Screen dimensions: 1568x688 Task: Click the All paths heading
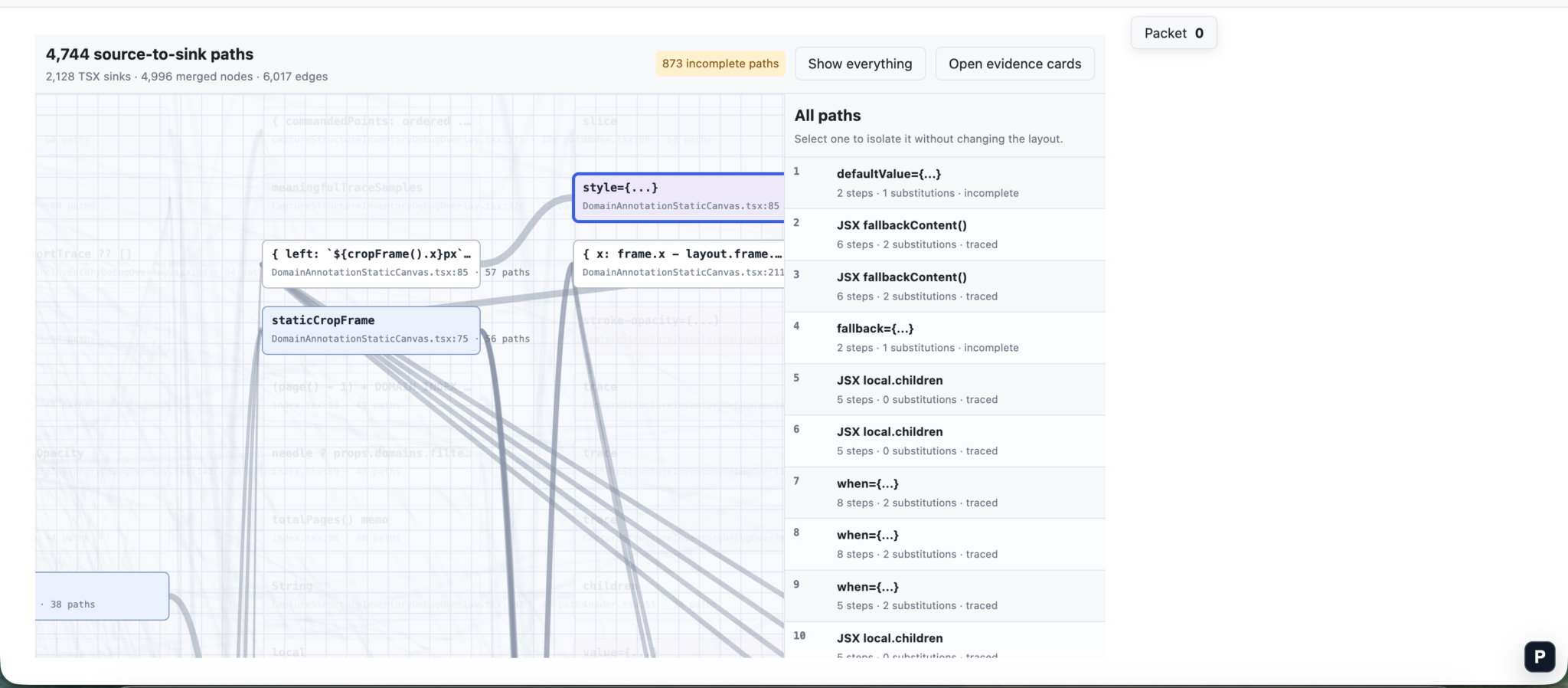(828, 116)
